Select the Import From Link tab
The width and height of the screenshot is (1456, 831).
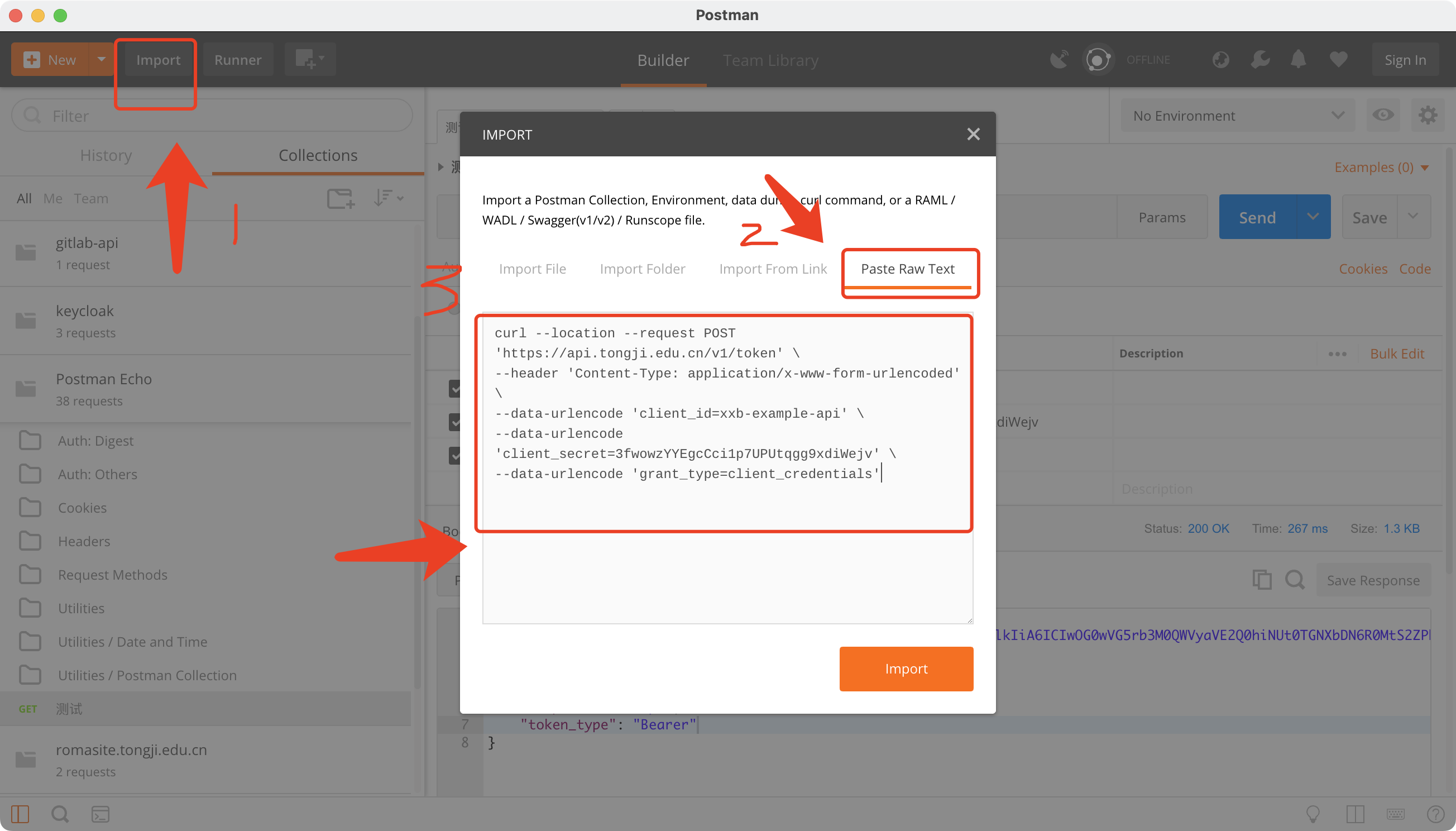pyautogui.click(x=773, y=269)
